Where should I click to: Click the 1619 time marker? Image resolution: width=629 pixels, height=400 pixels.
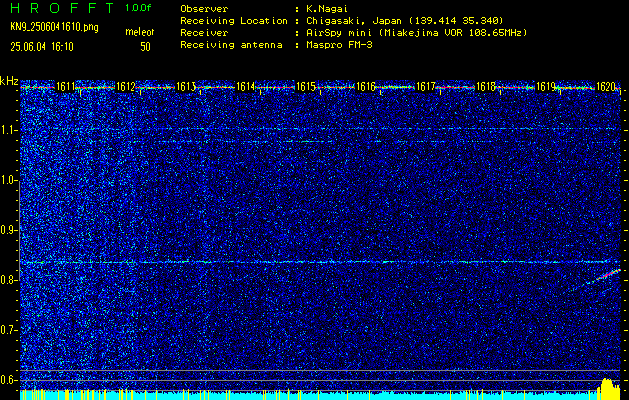point(546,86)
